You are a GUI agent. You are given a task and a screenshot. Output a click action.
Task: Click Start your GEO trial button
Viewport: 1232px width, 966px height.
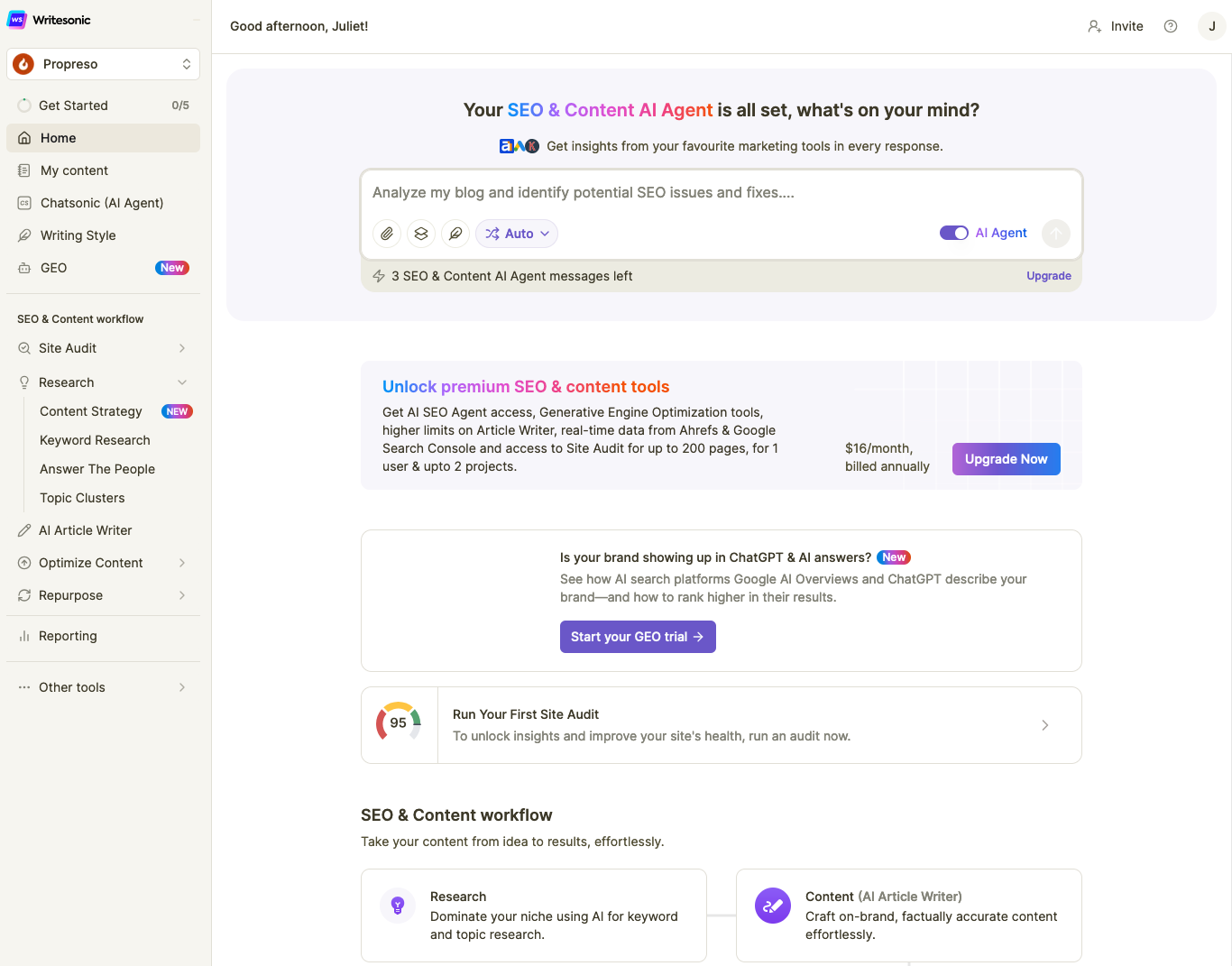[638, 637]
